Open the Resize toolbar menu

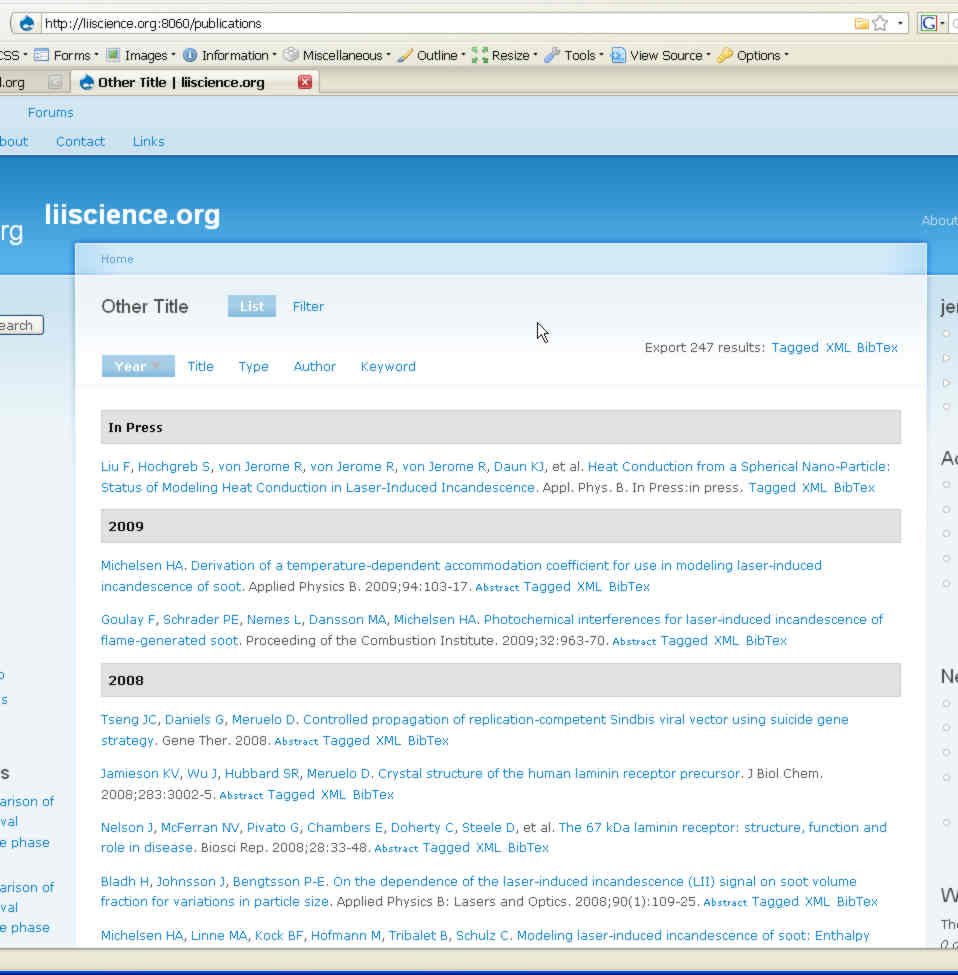pyautogui.click(x=504, y=55)
